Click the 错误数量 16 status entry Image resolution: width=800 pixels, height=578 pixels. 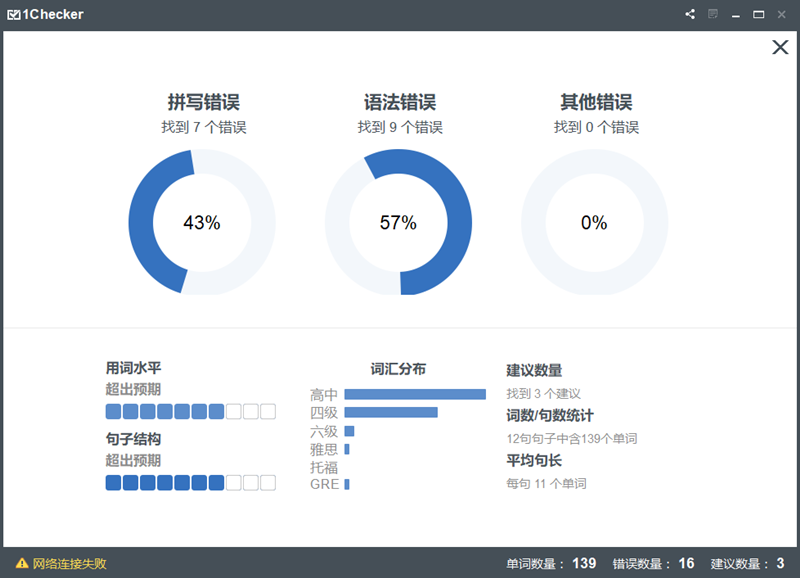[x=653, y=563]
